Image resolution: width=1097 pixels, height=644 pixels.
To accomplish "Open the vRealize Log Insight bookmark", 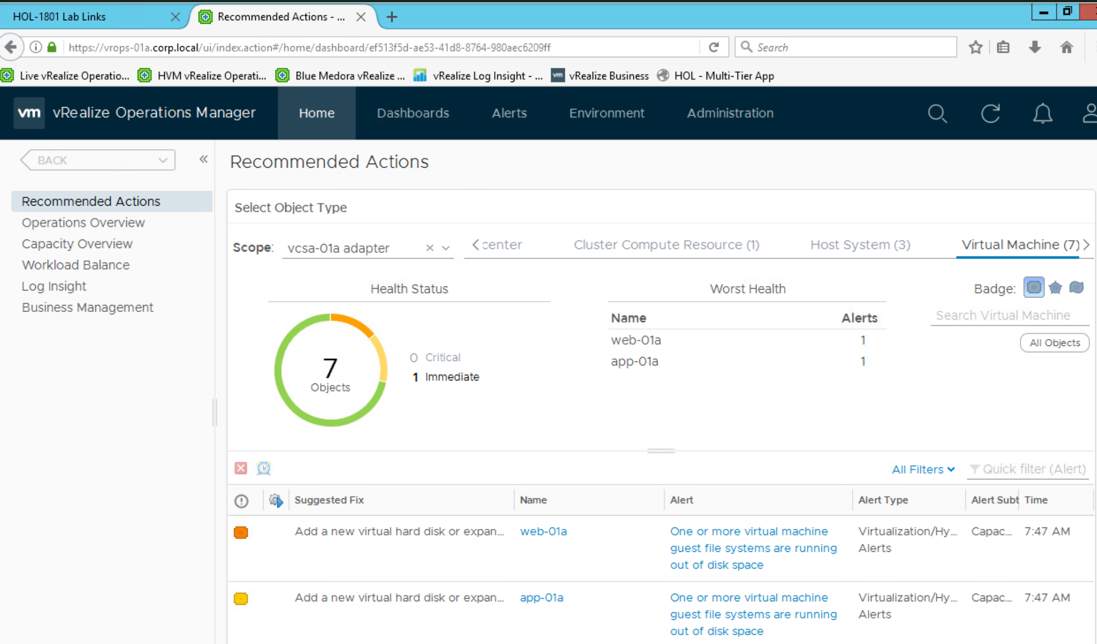I will point(478,76).
